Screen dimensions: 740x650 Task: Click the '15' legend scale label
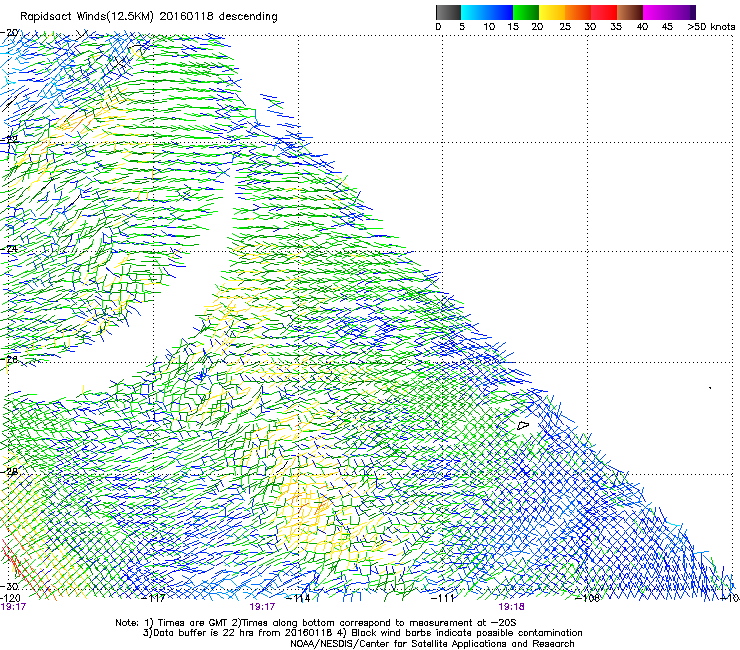[x=513, y=27]
